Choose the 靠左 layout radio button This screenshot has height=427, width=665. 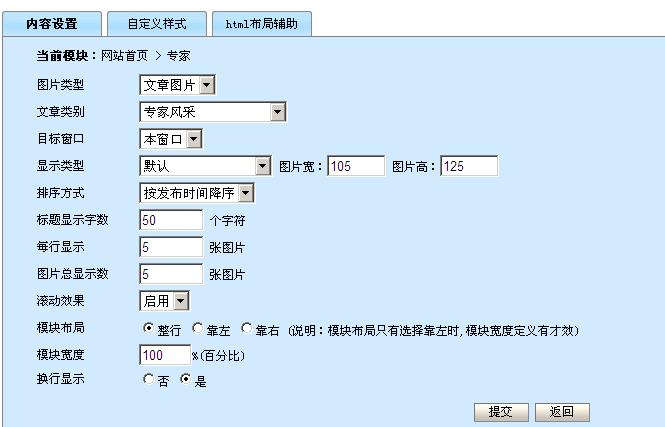point(198,328)
